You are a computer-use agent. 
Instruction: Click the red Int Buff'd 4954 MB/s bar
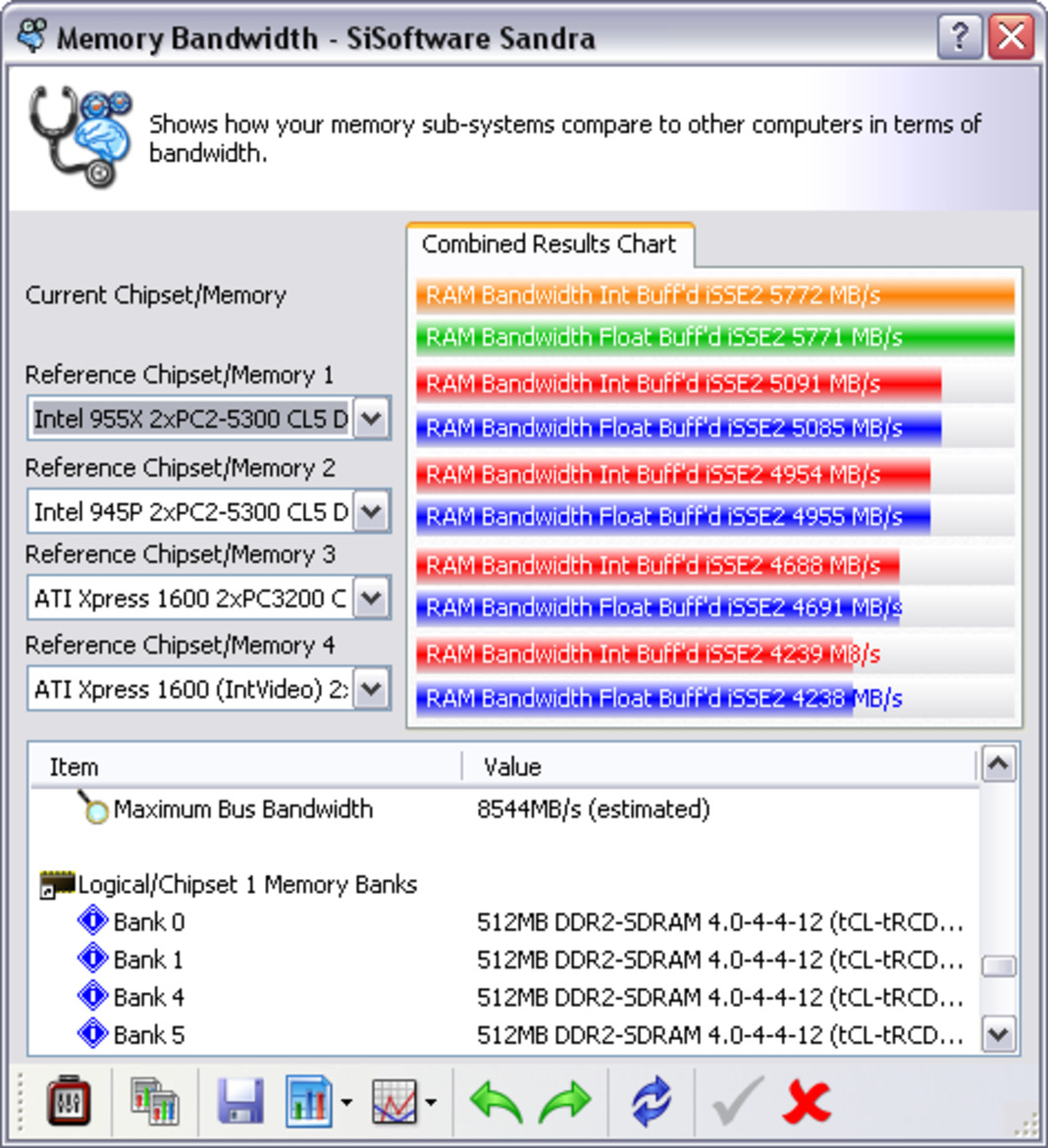pos(674,475)
